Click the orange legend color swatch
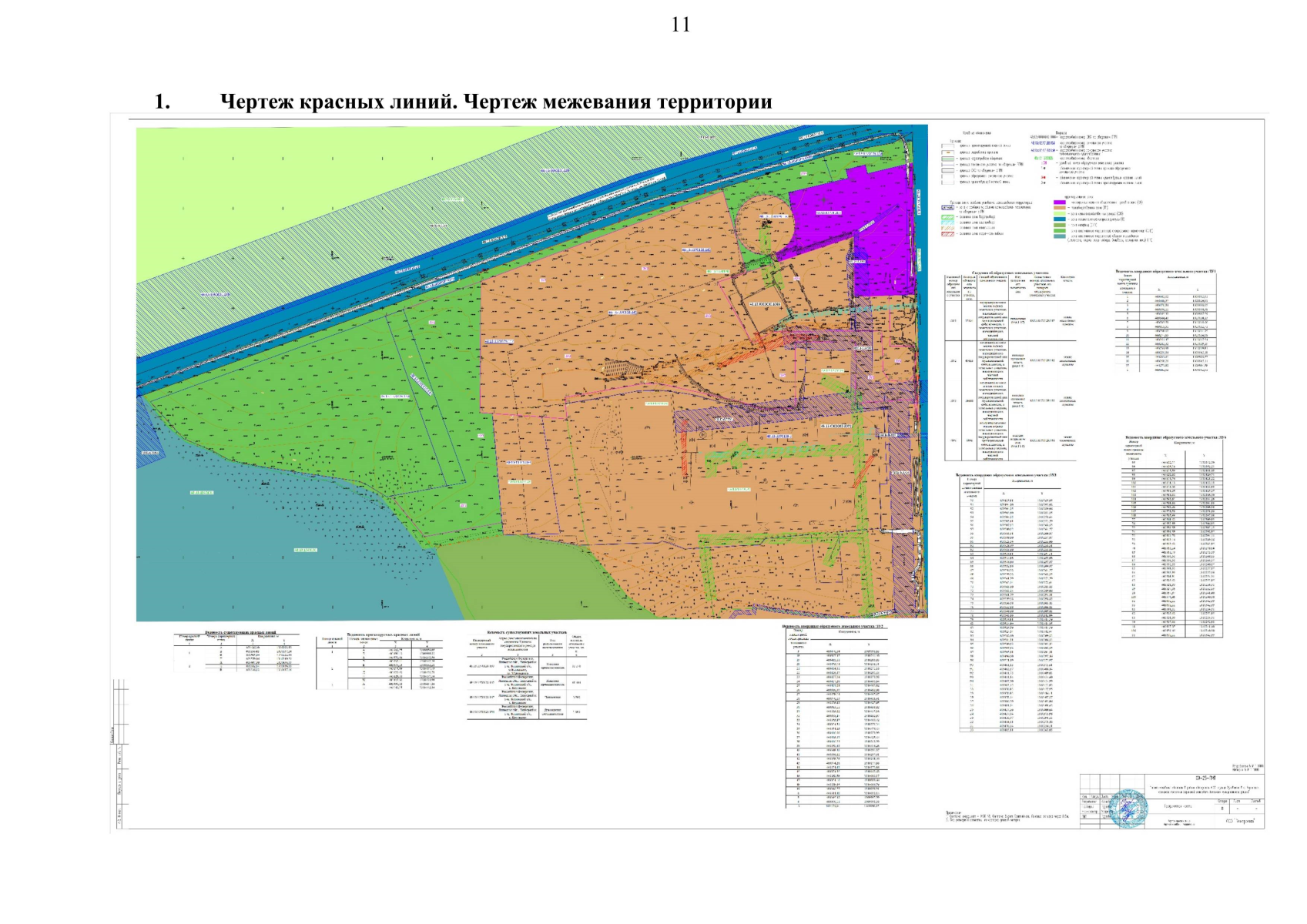This screenshot has width=1307, height=924. click(1059, 208)
